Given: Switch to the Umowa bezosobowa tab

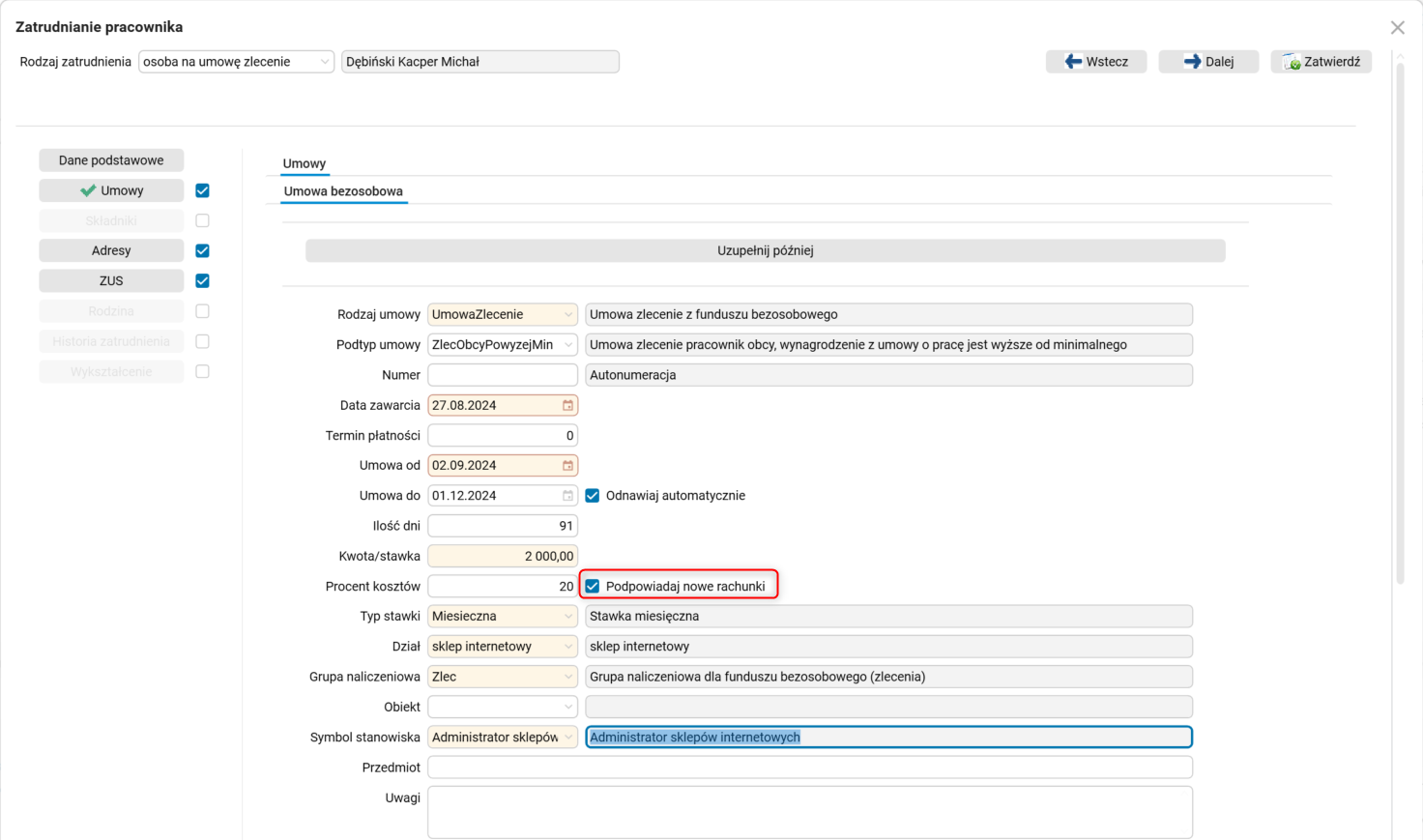Looking at the screenshot, I should (343, 191).
